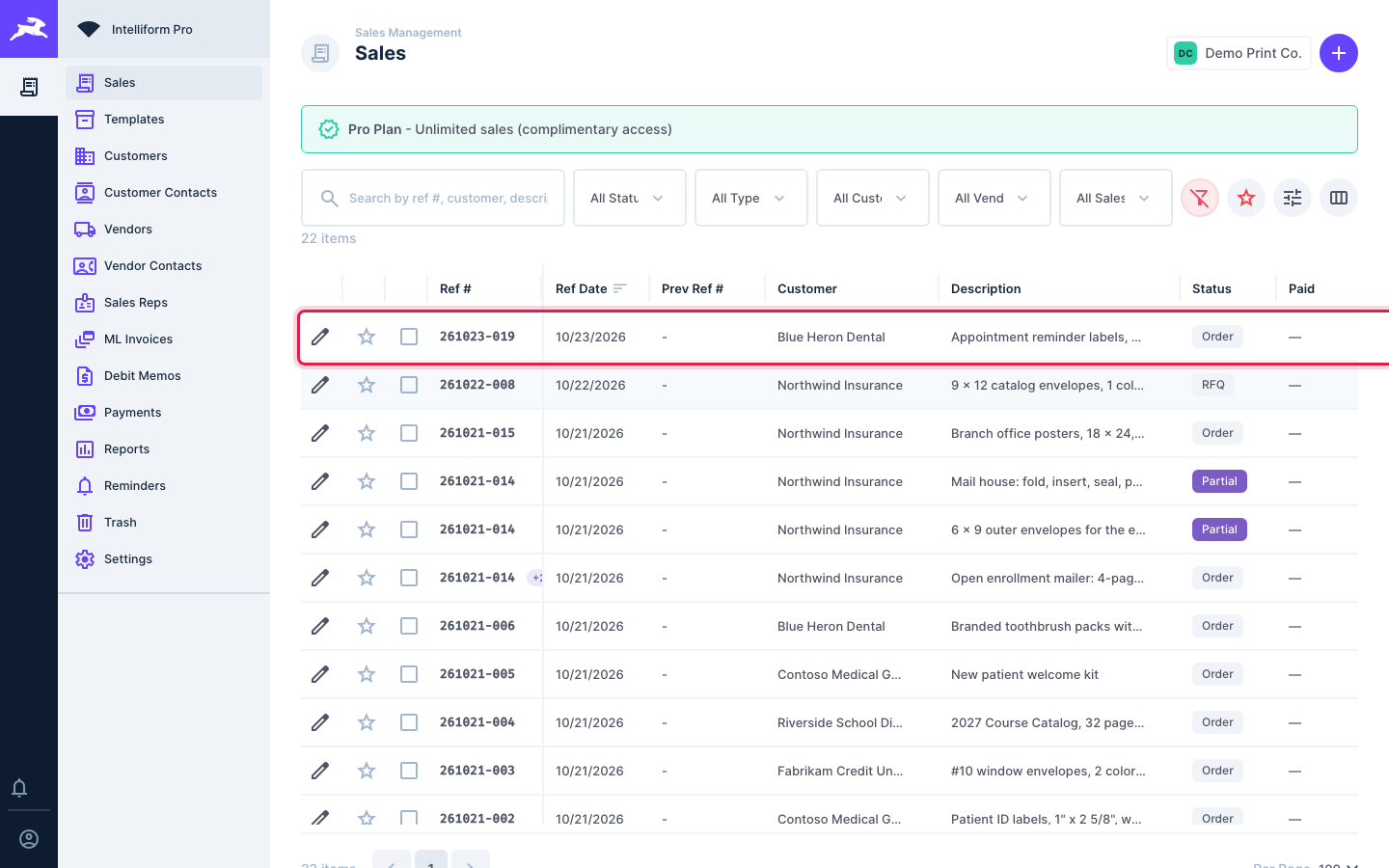Open the user account icon
This screenshot has width=1389, height=868.
(x=29, y=839)
